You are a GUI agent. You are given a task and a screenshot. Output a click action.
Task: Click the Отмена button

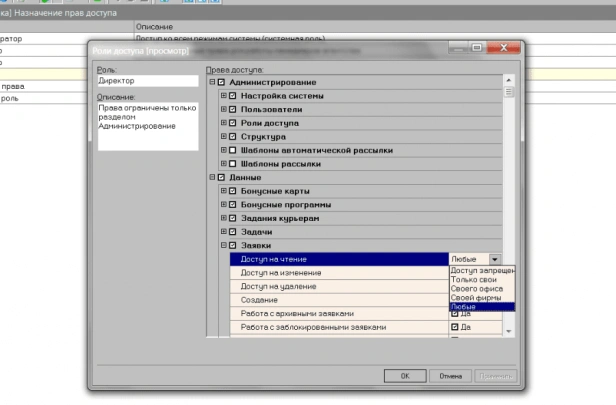pos(451,376)
